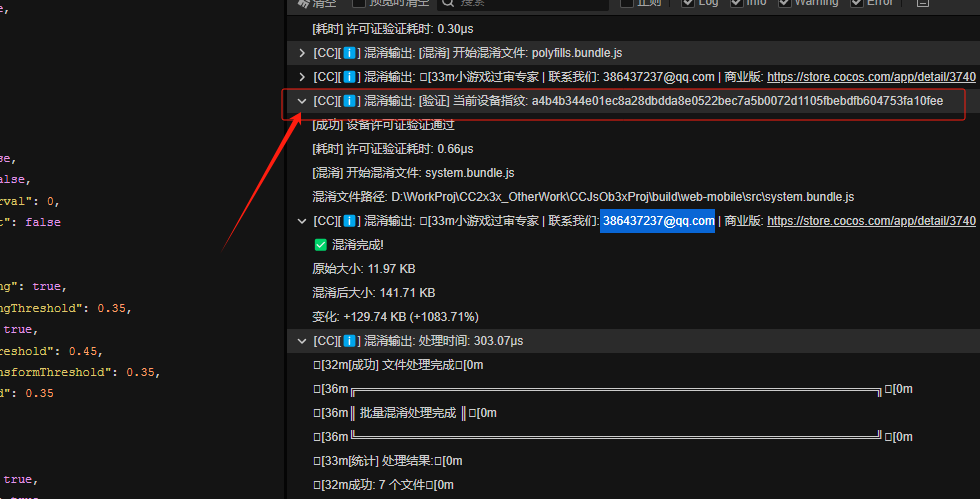Screen dimensions: 980x499
Task: Toggle the Log filter checkbox
Action: coord(688,3)
